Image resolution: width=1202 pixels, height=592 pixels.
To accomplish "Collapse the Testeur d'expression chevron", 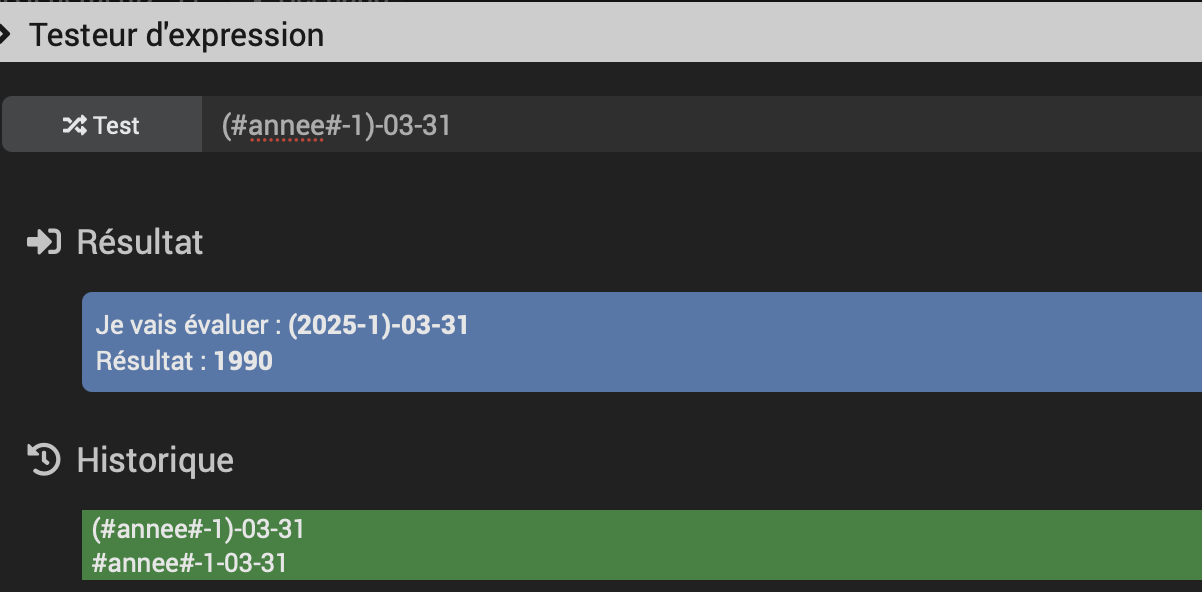I will (5, 36).
